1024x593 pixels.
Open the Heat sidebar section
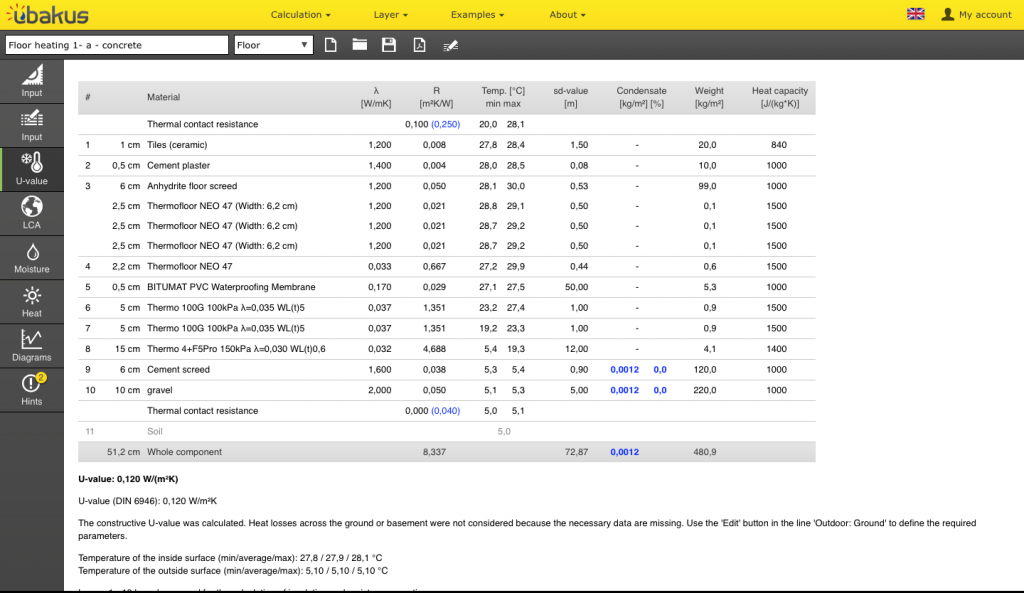(x=32, y=301)
